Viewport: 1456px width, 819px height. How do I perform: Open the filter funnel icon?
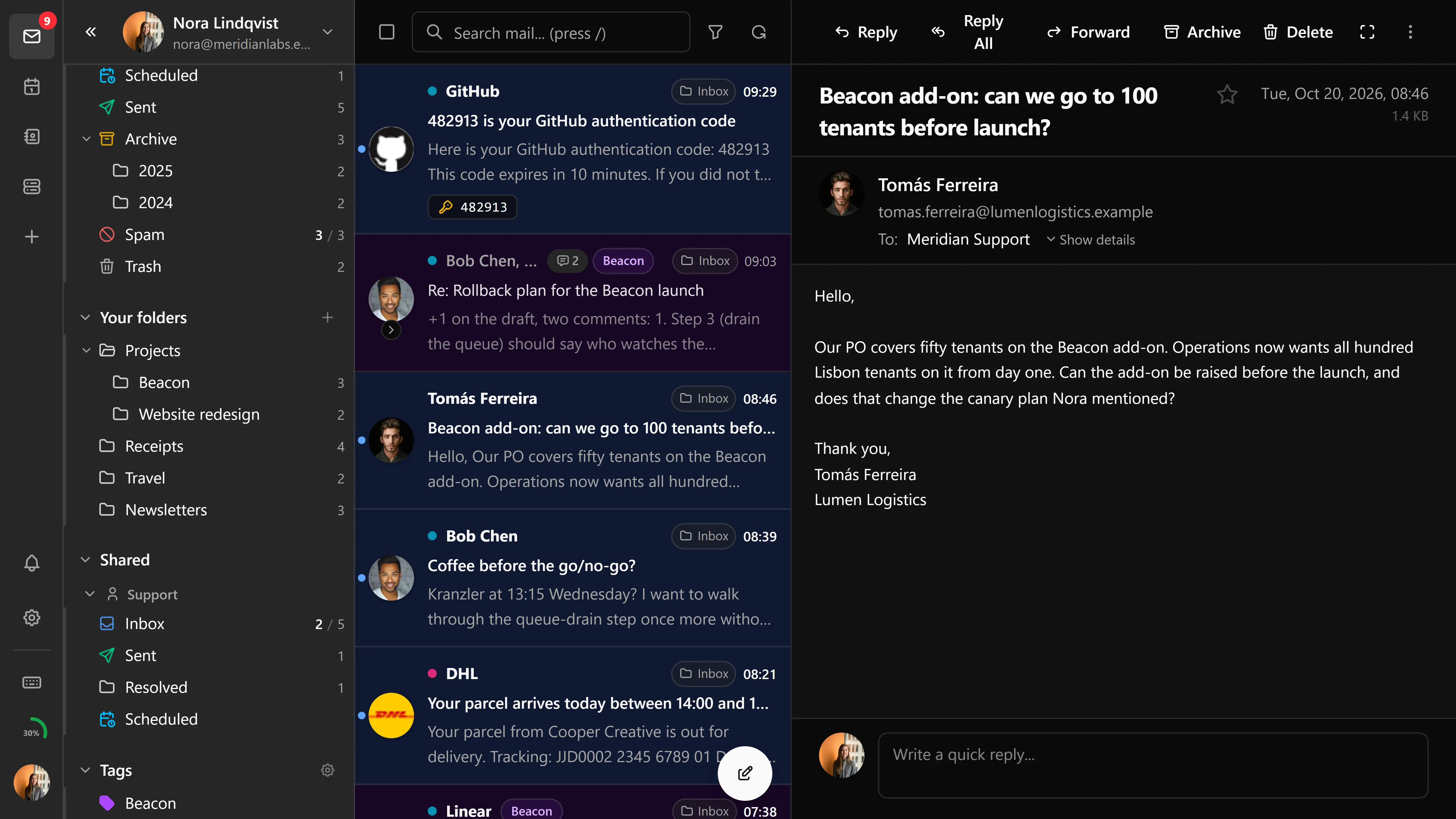pos(715,32)
